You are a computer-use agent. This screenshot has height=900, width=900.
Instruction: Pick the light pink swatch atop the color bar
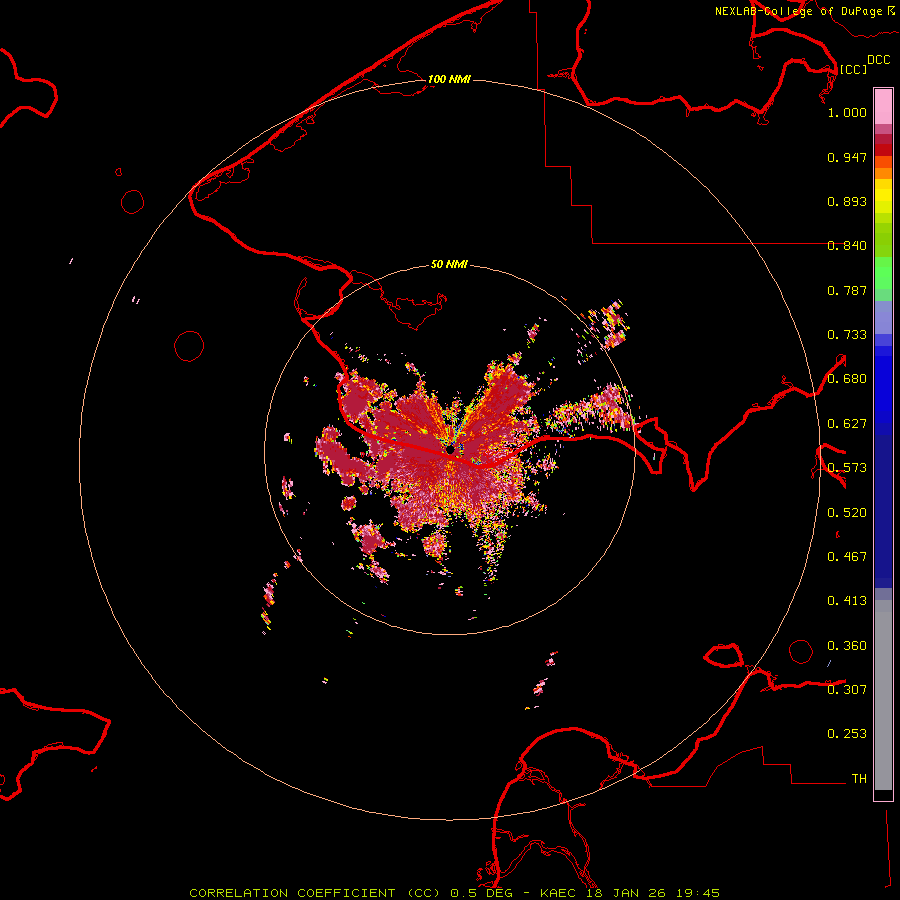(883, 106)
